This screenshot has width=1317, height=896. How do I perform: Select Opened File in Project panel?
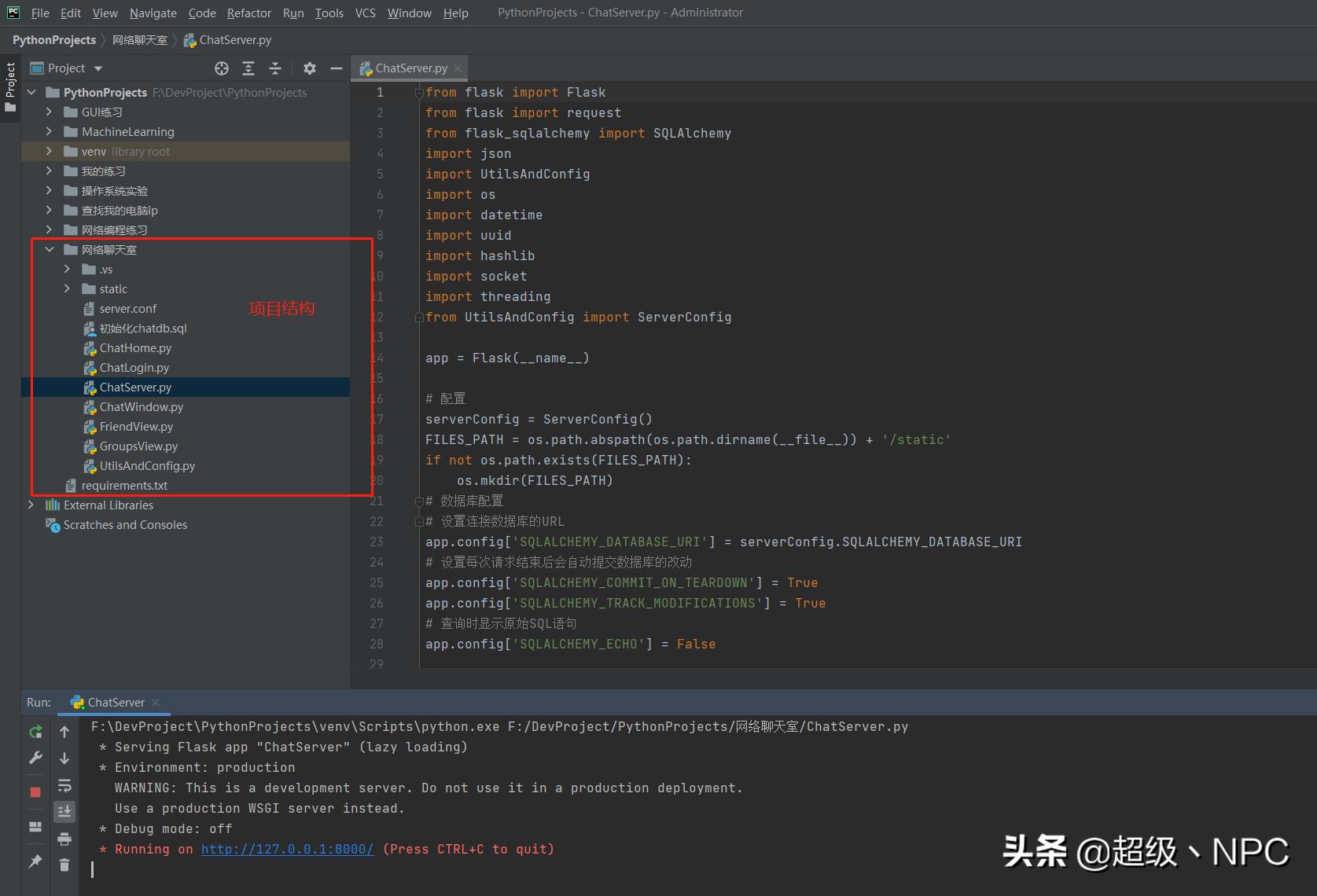point(222,68)
